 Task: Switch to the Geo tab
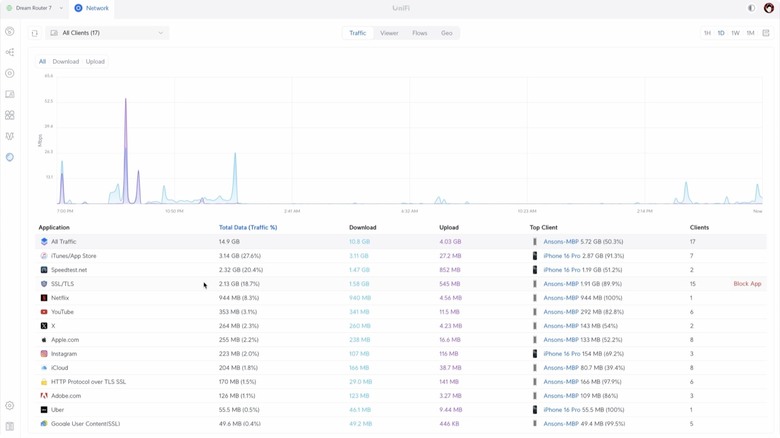447,33
